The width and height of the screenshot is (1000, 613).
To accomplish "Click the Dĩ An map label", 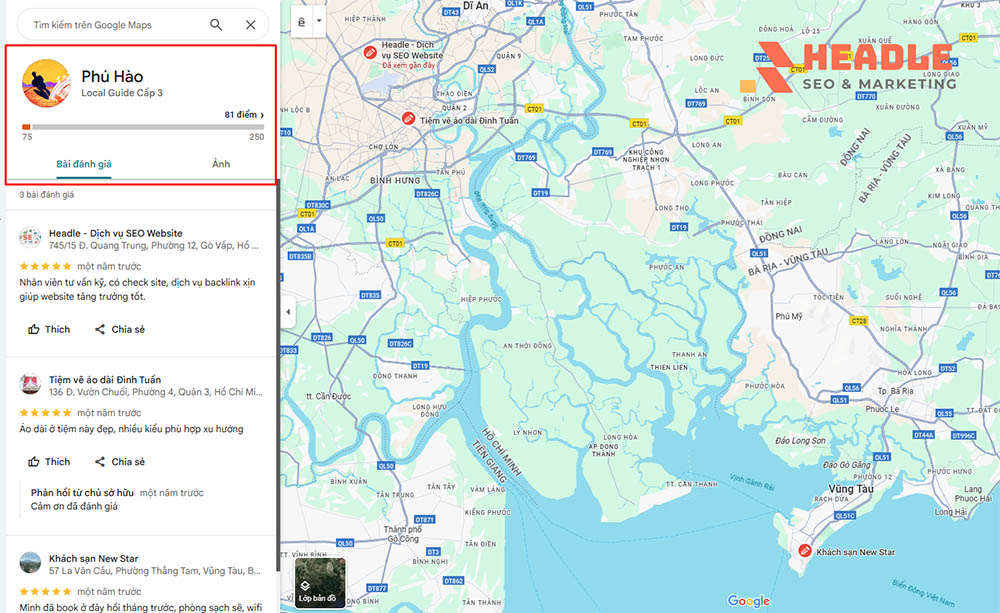I will (476, 6).
